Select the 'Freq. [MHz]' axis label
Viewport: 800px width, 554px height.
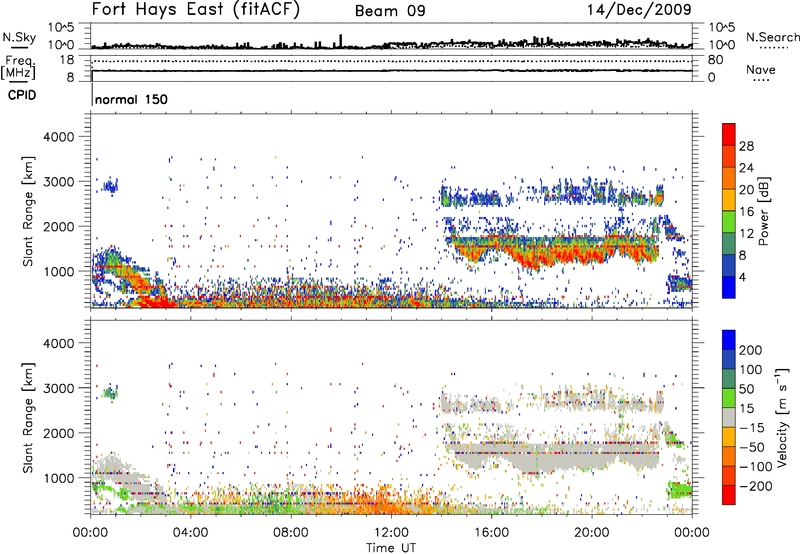[x=19, y=67]
